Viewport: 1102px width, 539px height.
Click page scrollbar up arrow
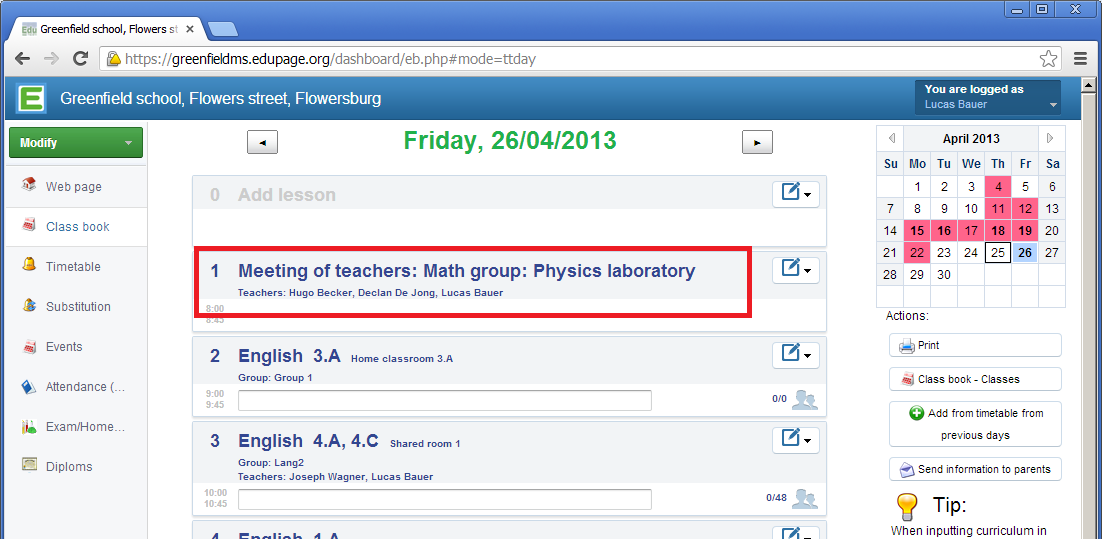point(1089,84)
